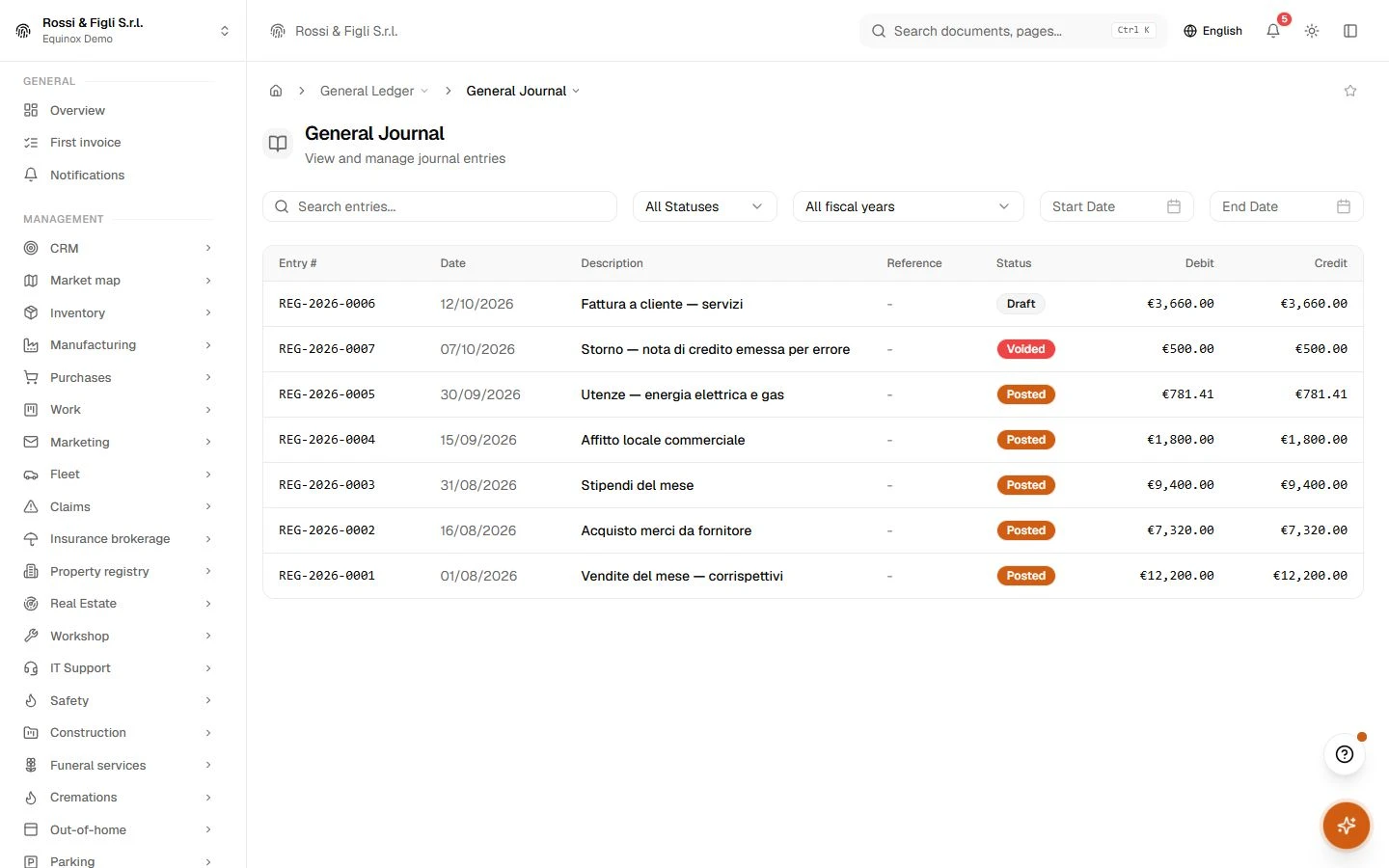Select the Fleet icon in sidebar
Viewport: 1389px width, 868px height.
click(31, 475)
